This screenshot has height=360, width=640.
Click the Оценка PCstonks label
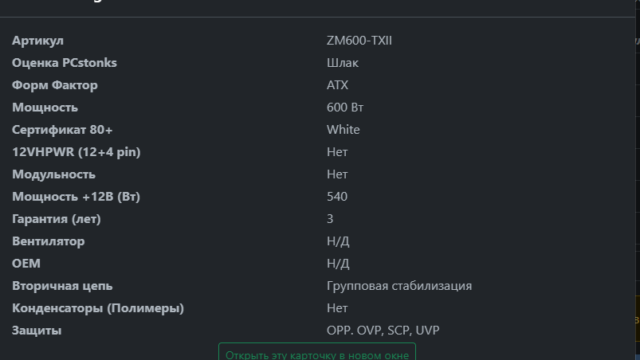64,63
